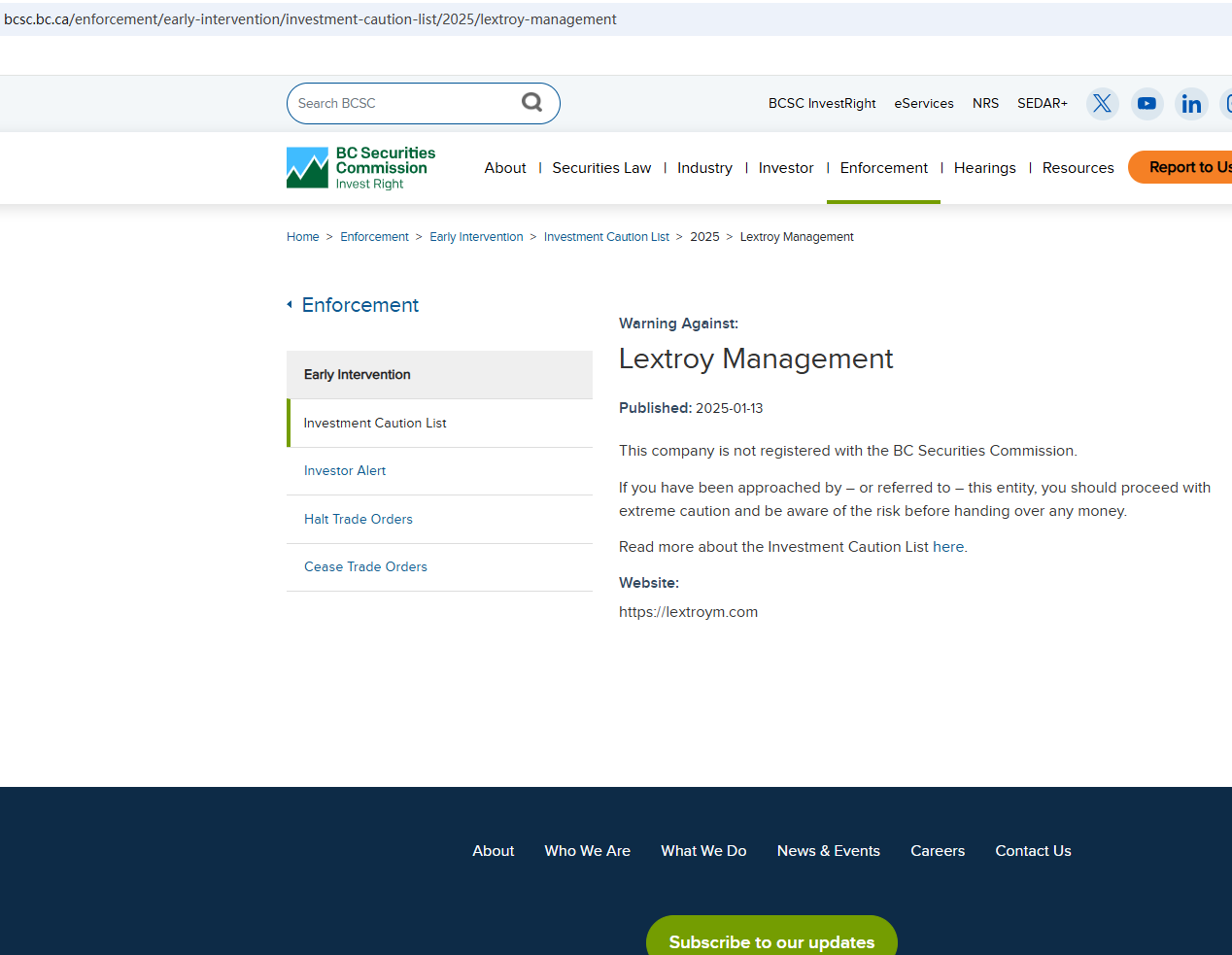
Task: Open the BCSC YouTube channel icon
Action: (1146, 103)
